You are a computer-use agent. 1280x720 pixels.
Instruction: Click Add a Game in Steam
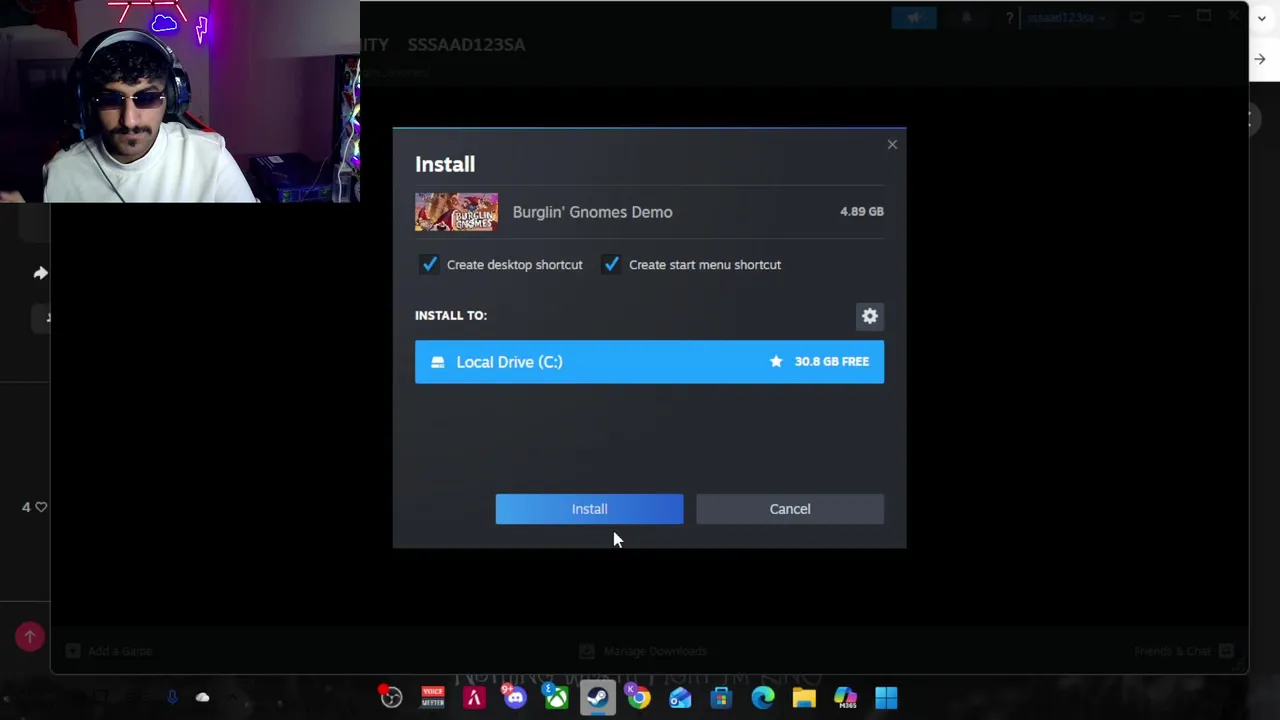(x=109, y=651)
